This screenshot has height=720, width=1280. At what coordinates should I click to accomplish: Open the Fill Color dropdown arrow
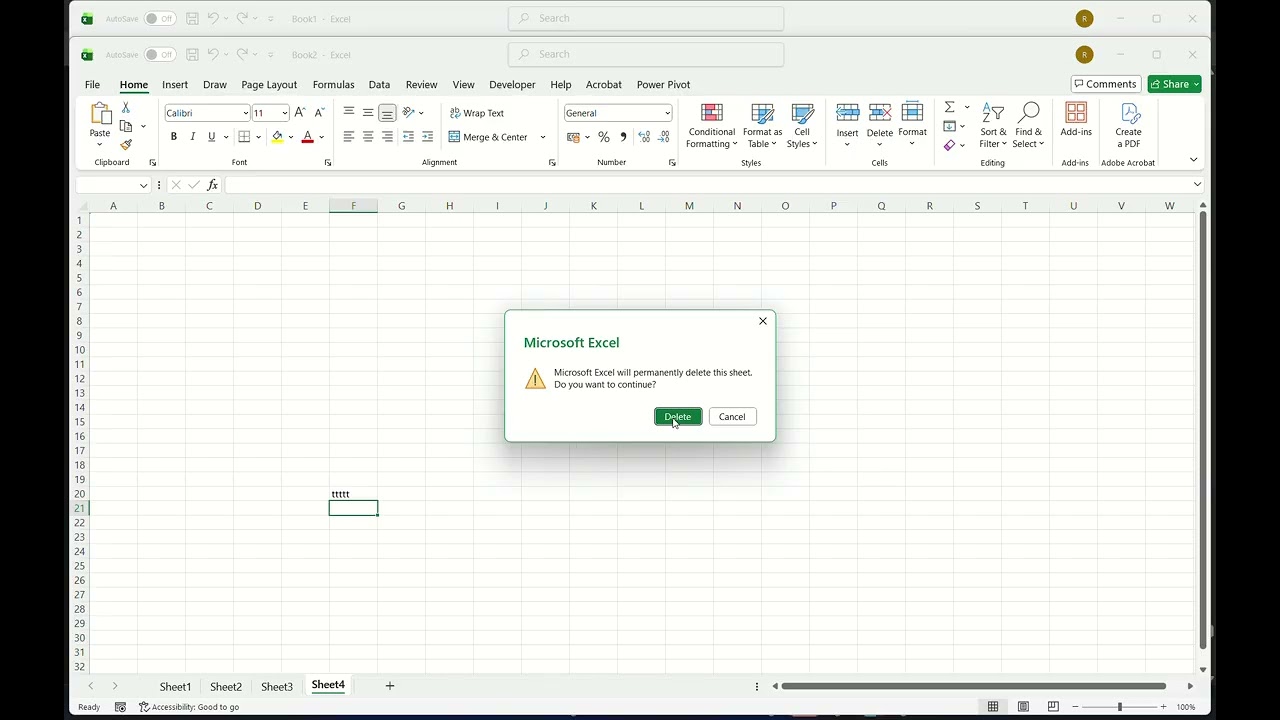click(x=291, y=137)
